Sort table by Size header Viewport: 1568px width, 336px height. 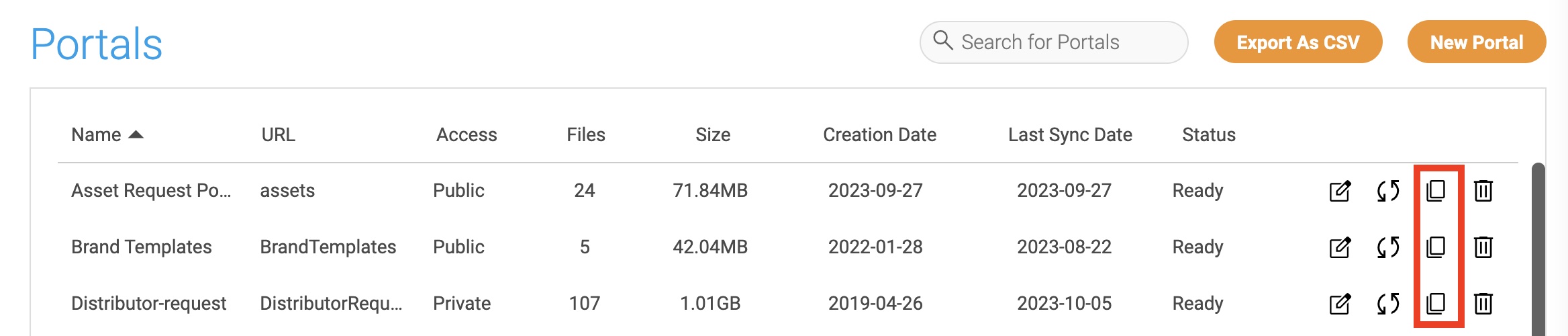pos(713,135)
